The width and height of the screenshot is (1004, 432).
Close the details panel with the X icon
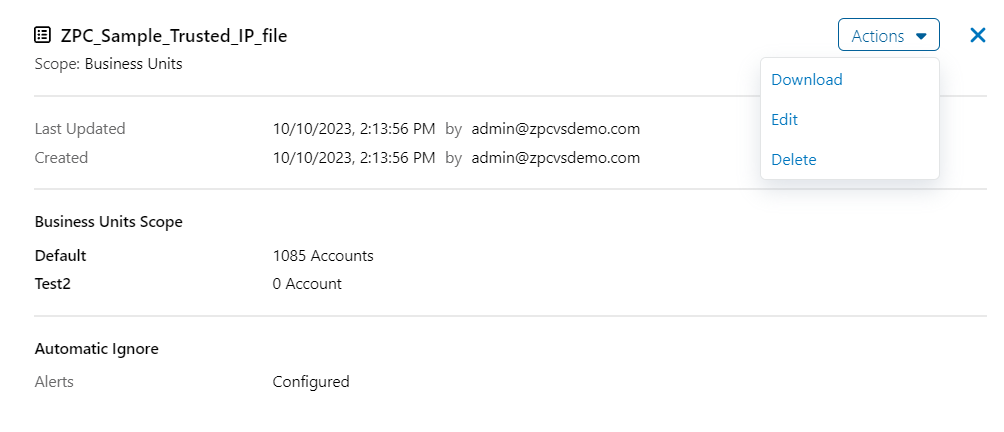coord(978,35)
